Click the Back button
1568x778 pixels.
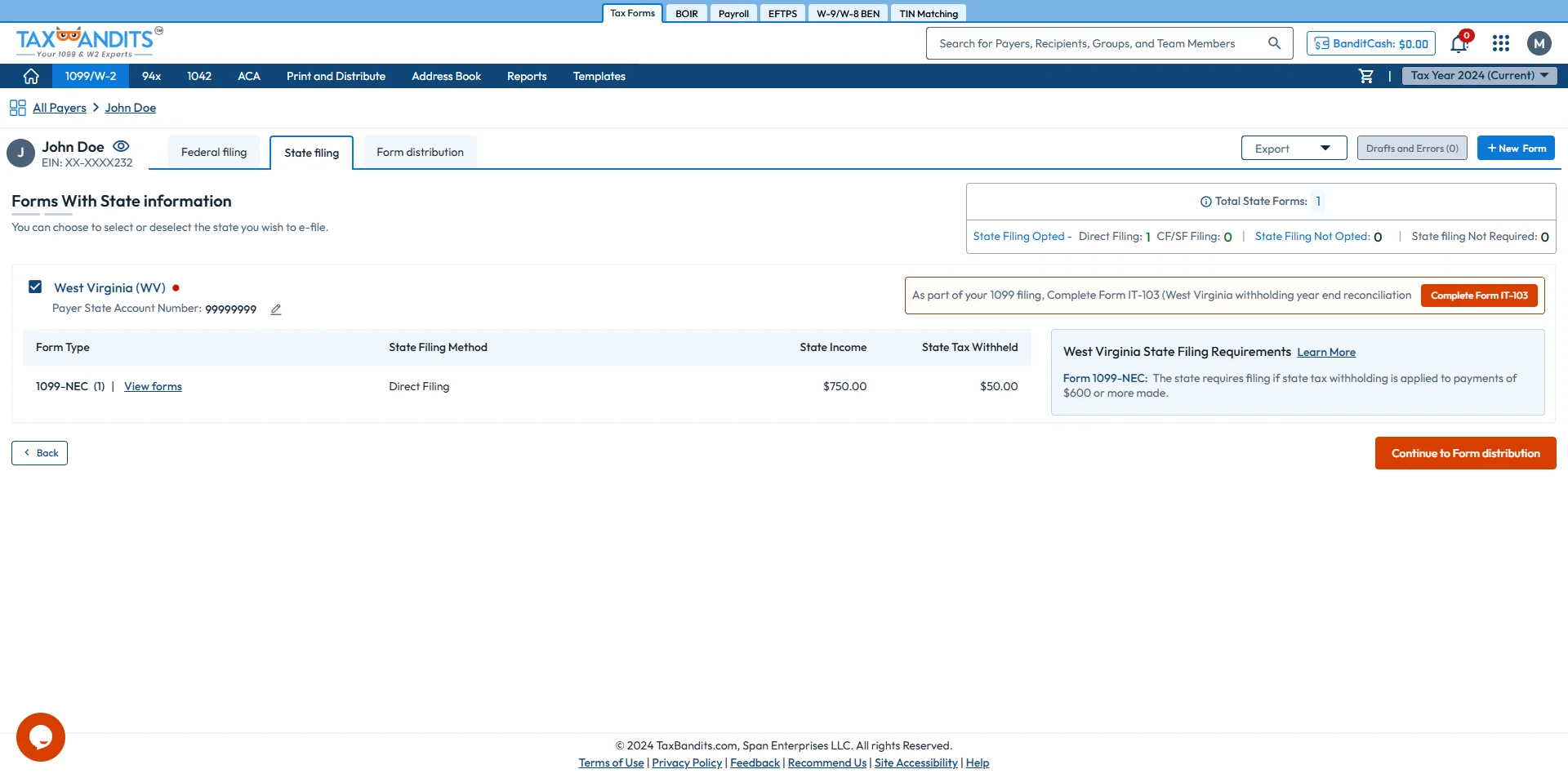(x=39, y=453)
